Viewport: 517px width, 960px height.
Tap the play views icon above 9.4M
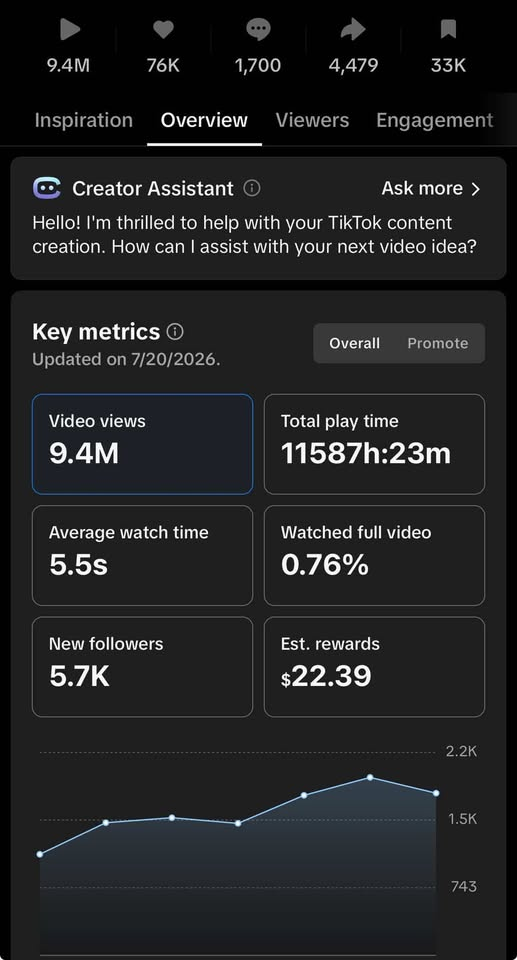70,30
